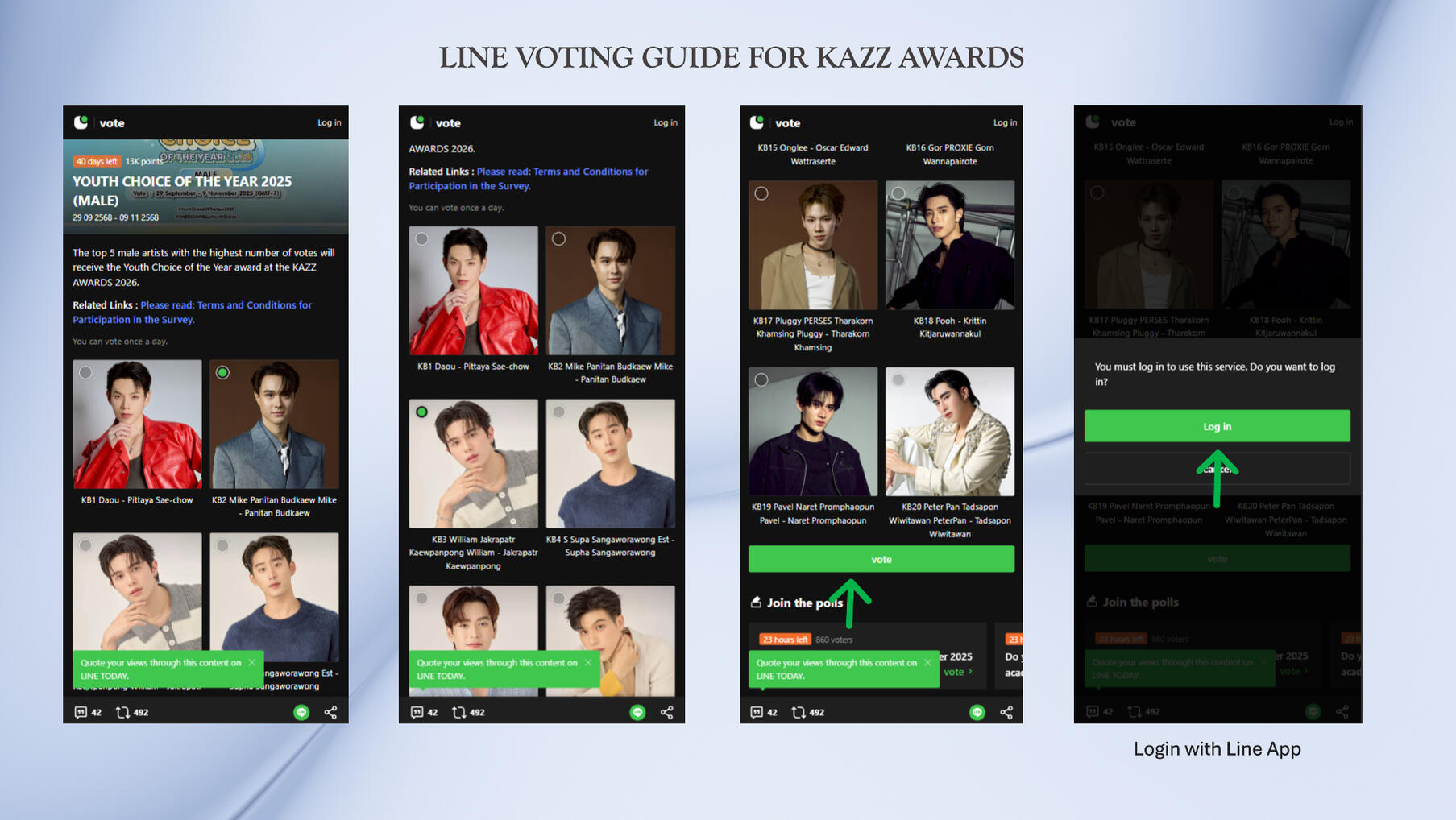Select the KB2 Mike Panitan radio button in the first panel
Screen dimensions: 1456x820
222,372
